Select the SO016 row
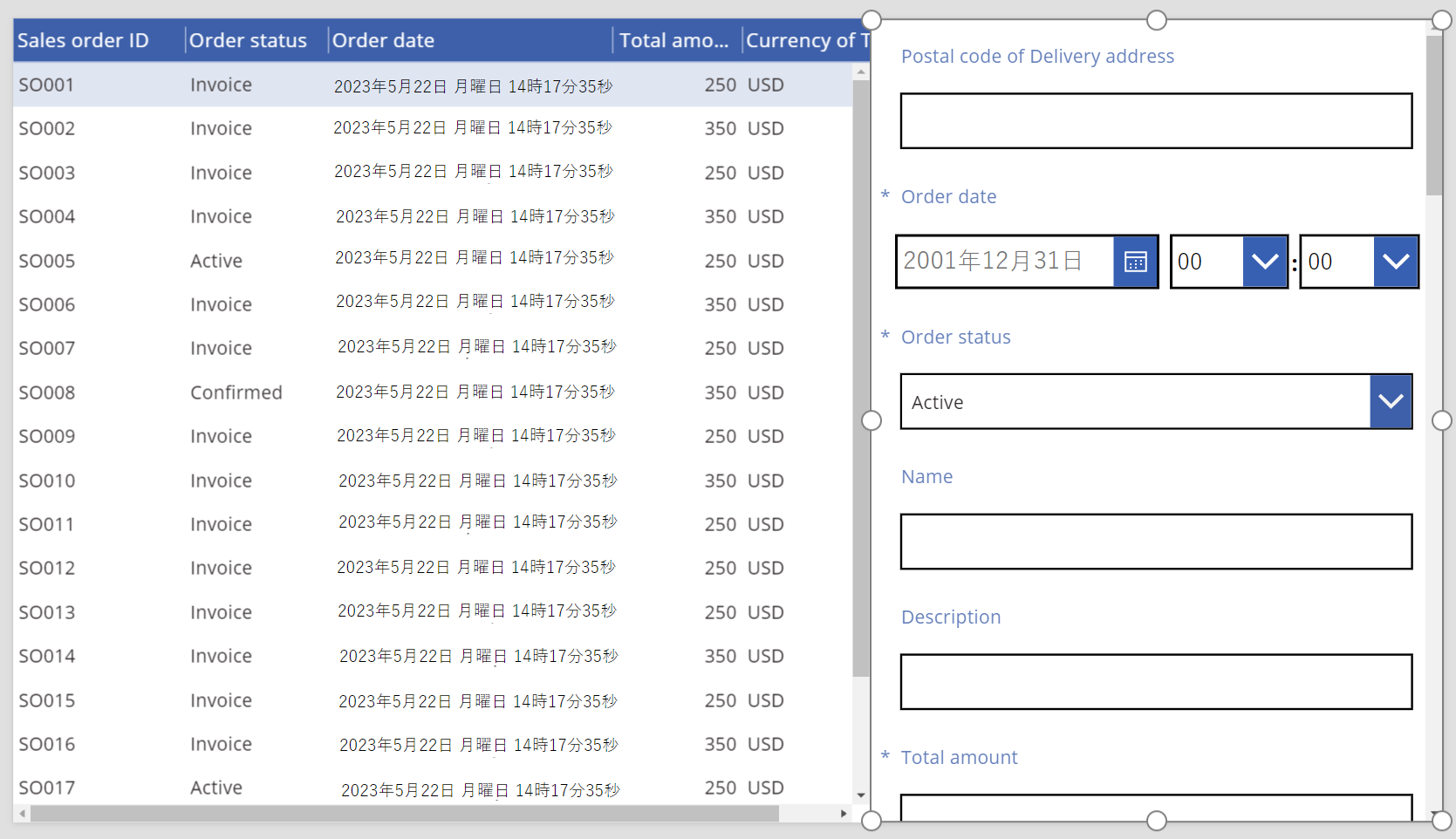 click(x=433, y=744)
